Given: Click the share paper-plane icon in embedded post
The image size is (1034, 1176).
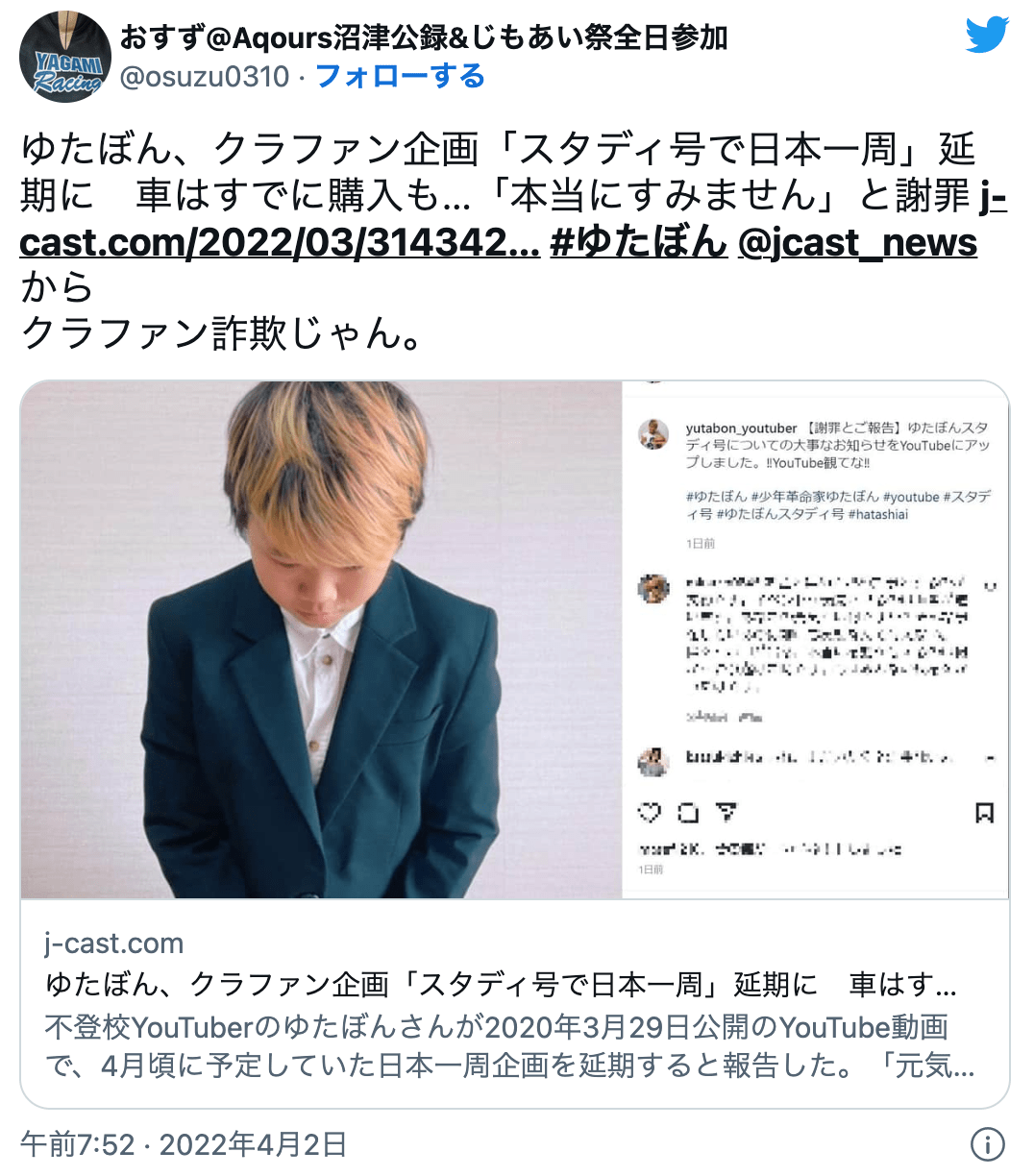Looking at the screenshot, I should tap(726, 813).
